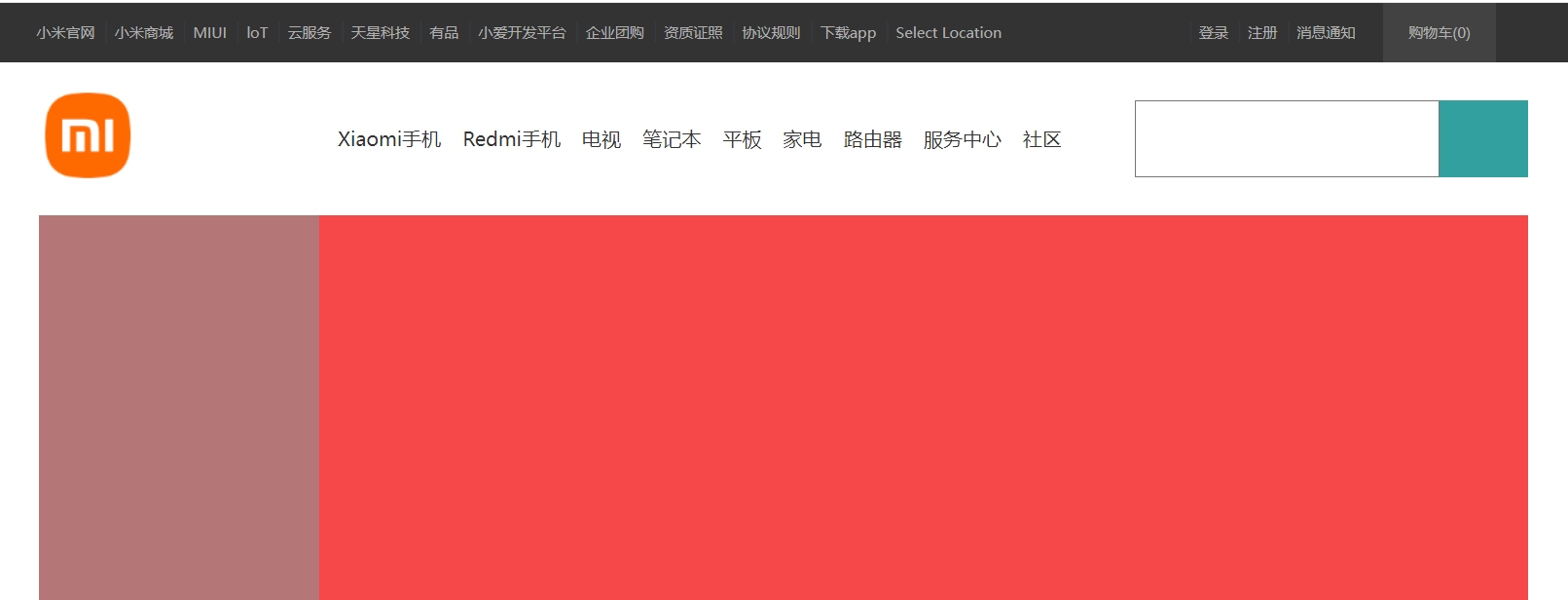Open 家电 category in main navigation
Viewport: 1568px width, 600px height.
click(803, 139)
